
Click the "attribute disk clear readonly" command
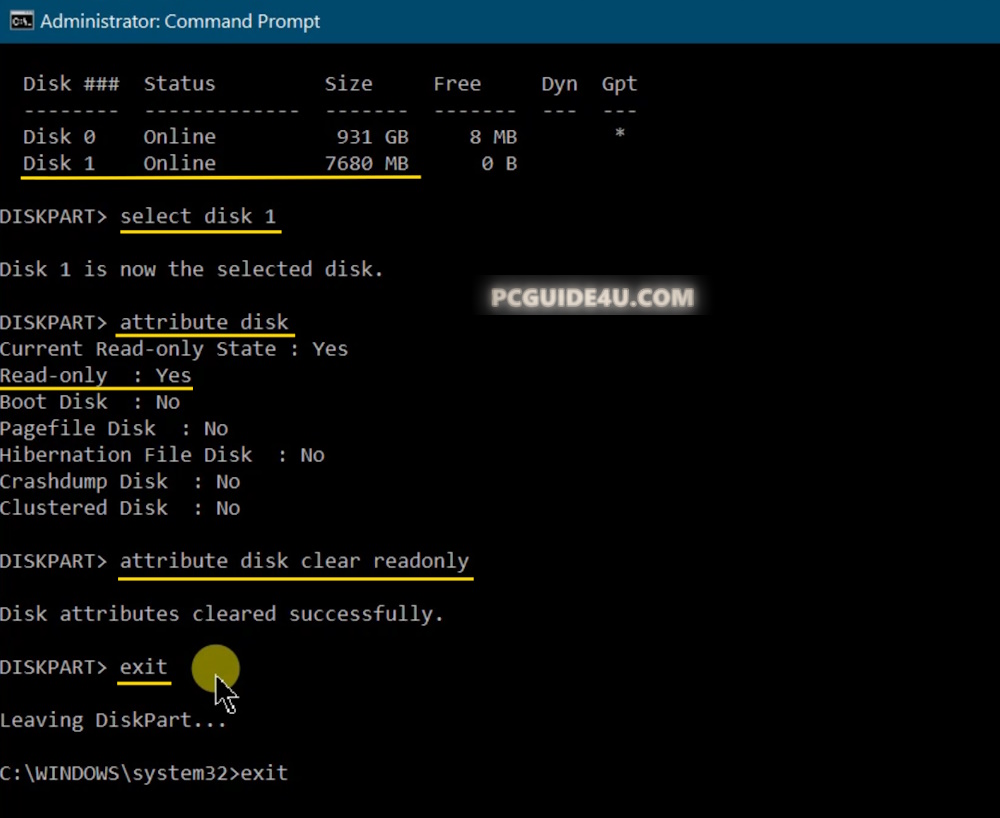tap(294, 561)
